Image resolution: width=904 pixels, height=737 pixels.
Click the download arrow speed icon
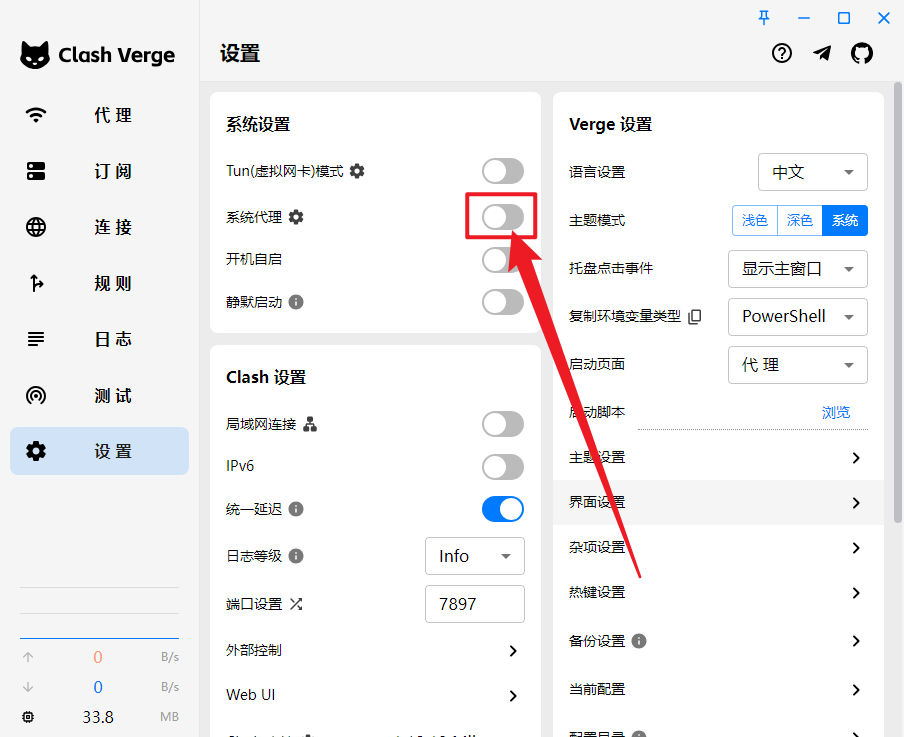tap(28, 687)
